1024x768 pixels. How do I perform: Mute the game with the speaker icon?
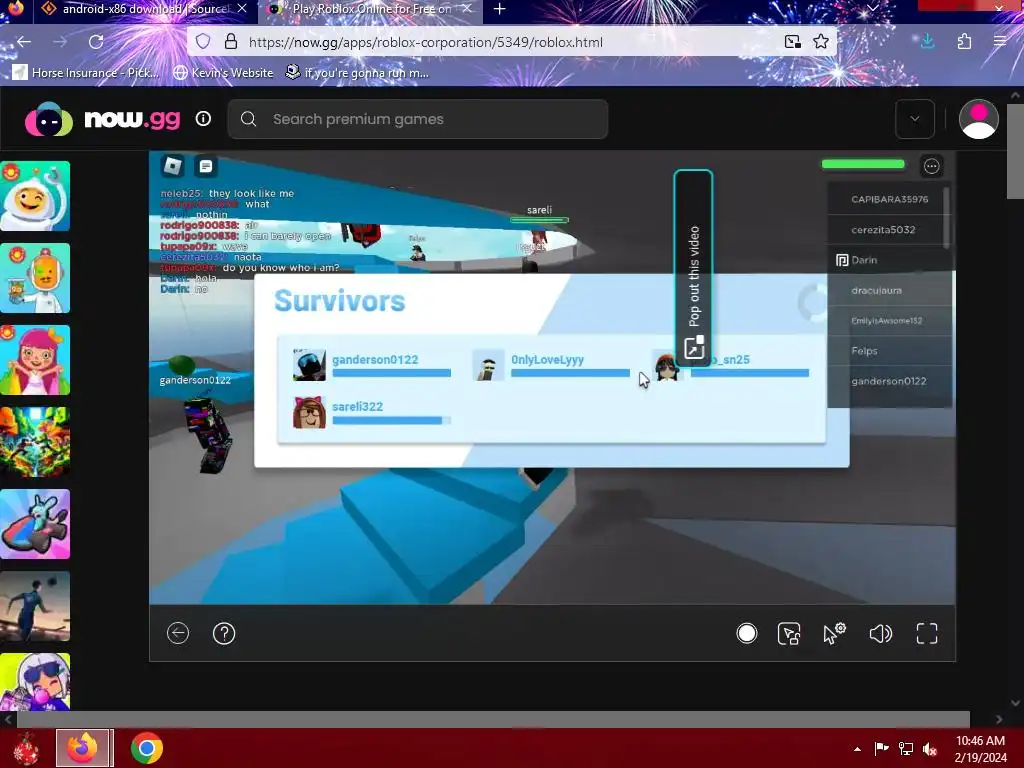[880, 633]
